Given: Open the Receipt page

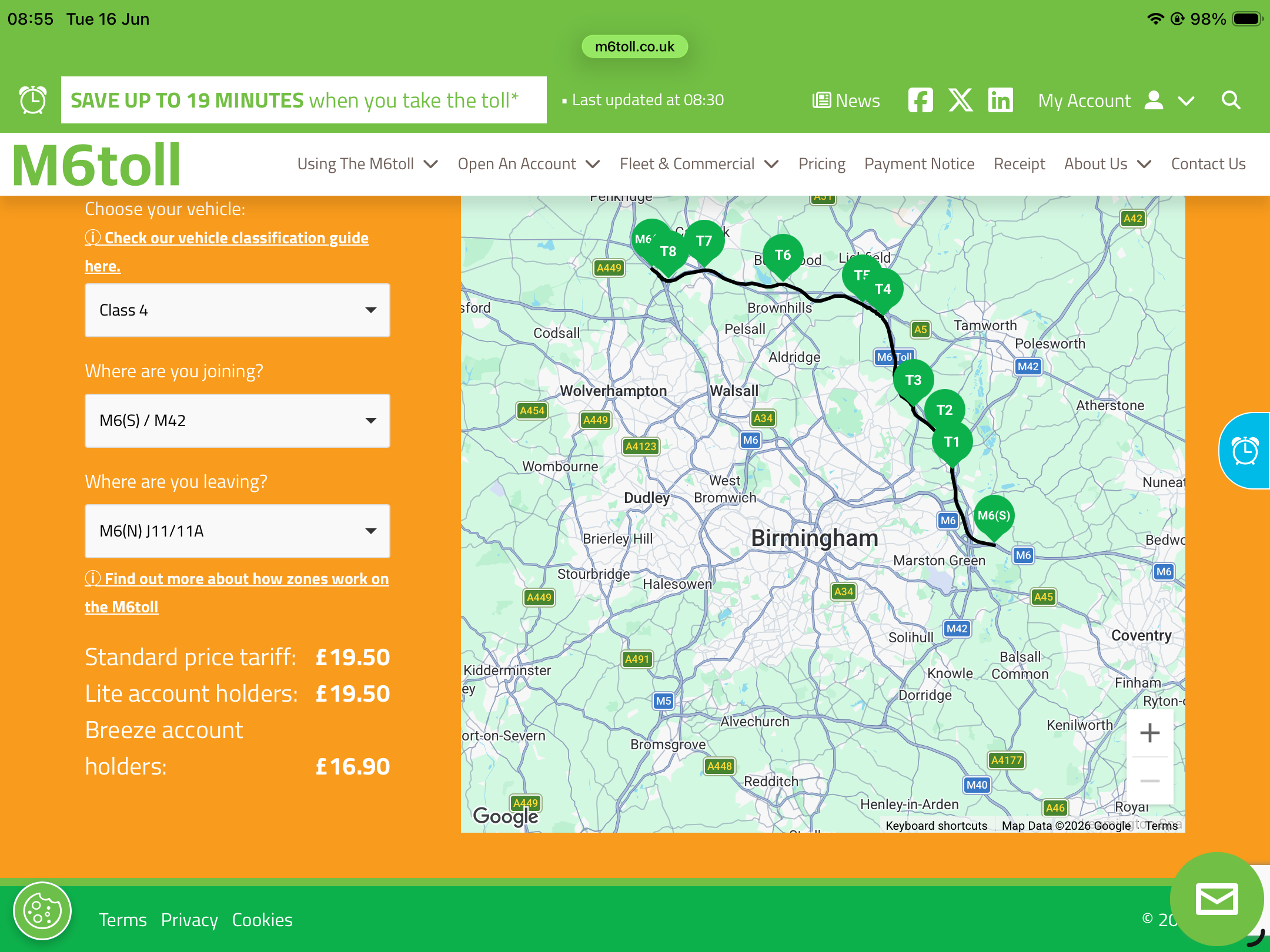Looking at the screenshot, I should [1020, 164].
